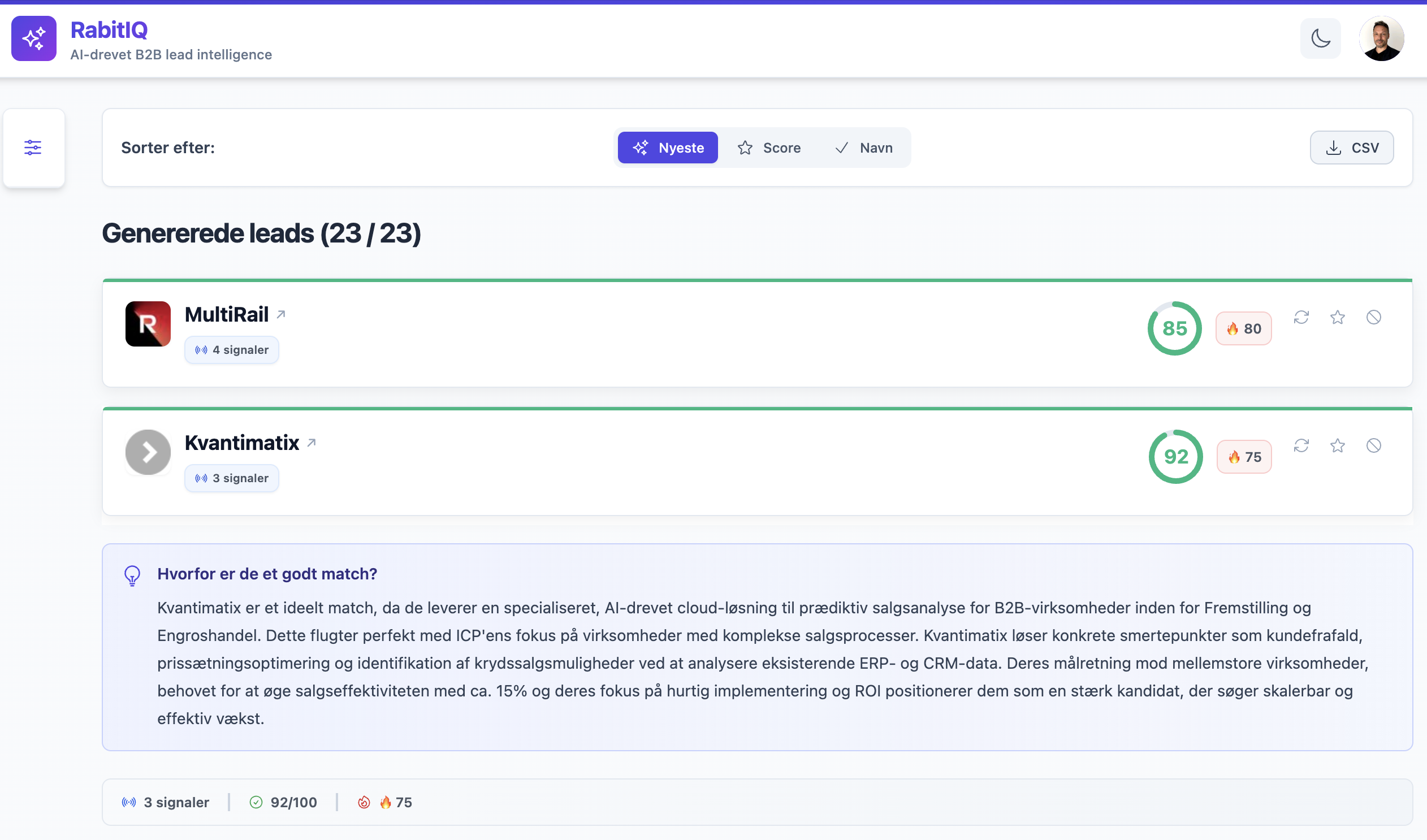Sort leads by Nyeste

(x=668, y=148)
